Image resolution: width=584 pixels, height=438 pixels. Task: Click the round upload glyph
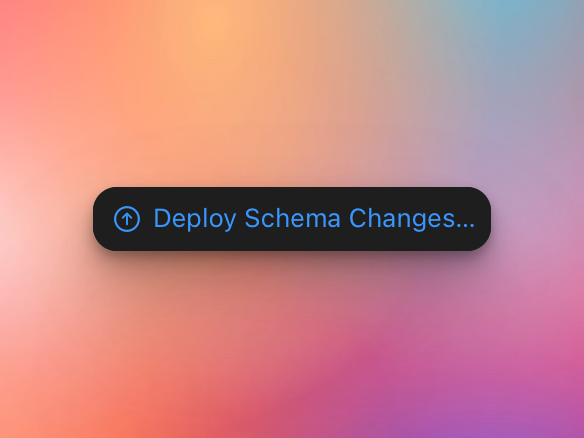(x=127, y=219)
